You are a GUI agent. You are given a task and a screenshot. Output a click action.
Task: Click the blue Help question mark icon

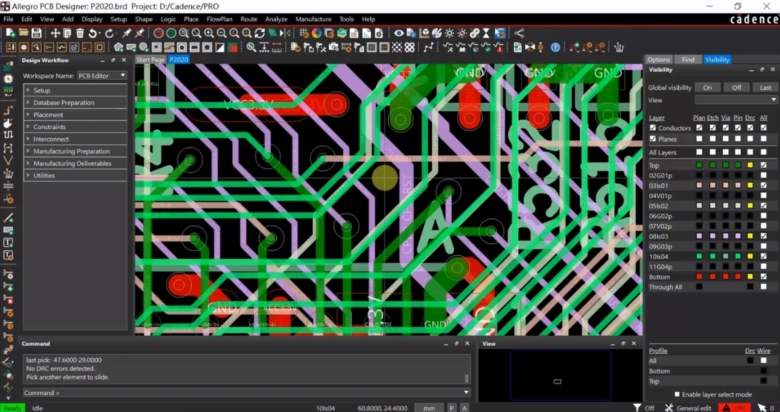tap(556, 47)
